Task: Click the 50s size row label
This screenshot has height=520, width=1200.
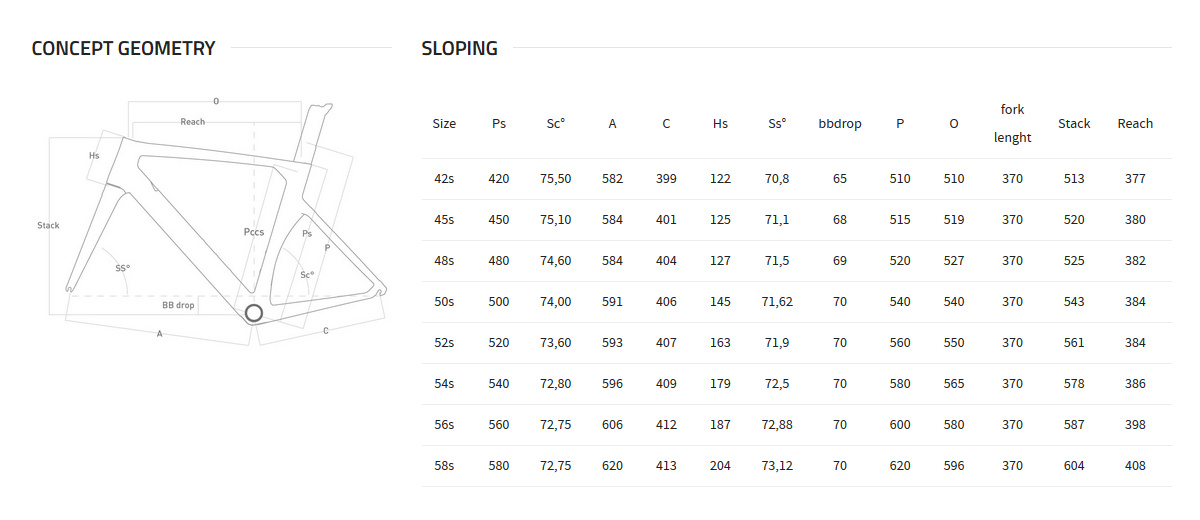Action: (444, 302)
